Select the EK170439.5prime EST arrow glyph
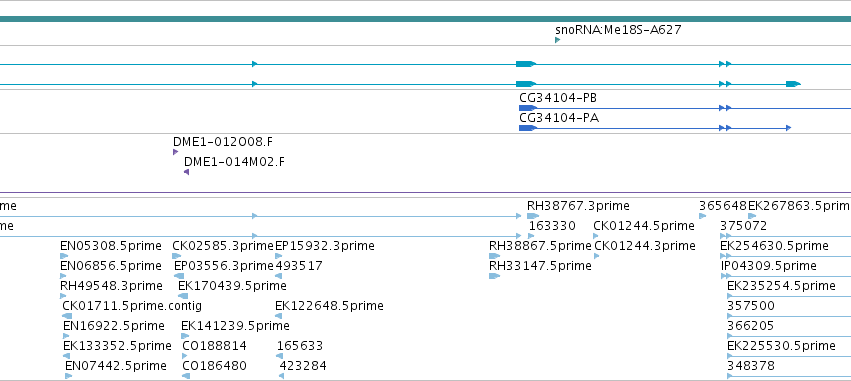Image resolution: width=851 pixels, height=381 pixels. tap(183, 296)
